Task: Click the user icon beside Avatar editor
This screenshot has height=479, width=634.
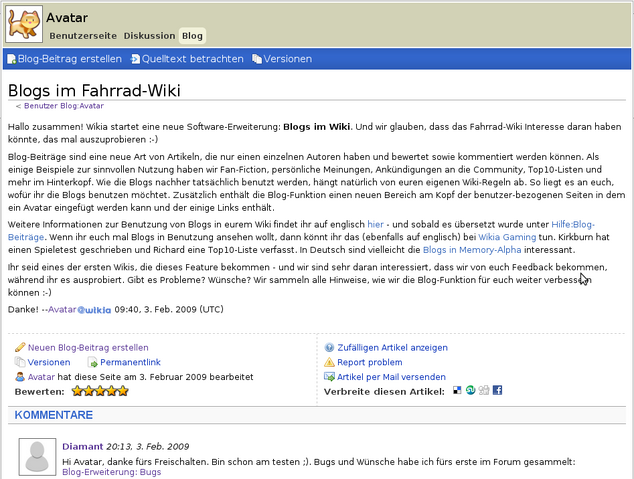Action: click(x=20, y=377)
